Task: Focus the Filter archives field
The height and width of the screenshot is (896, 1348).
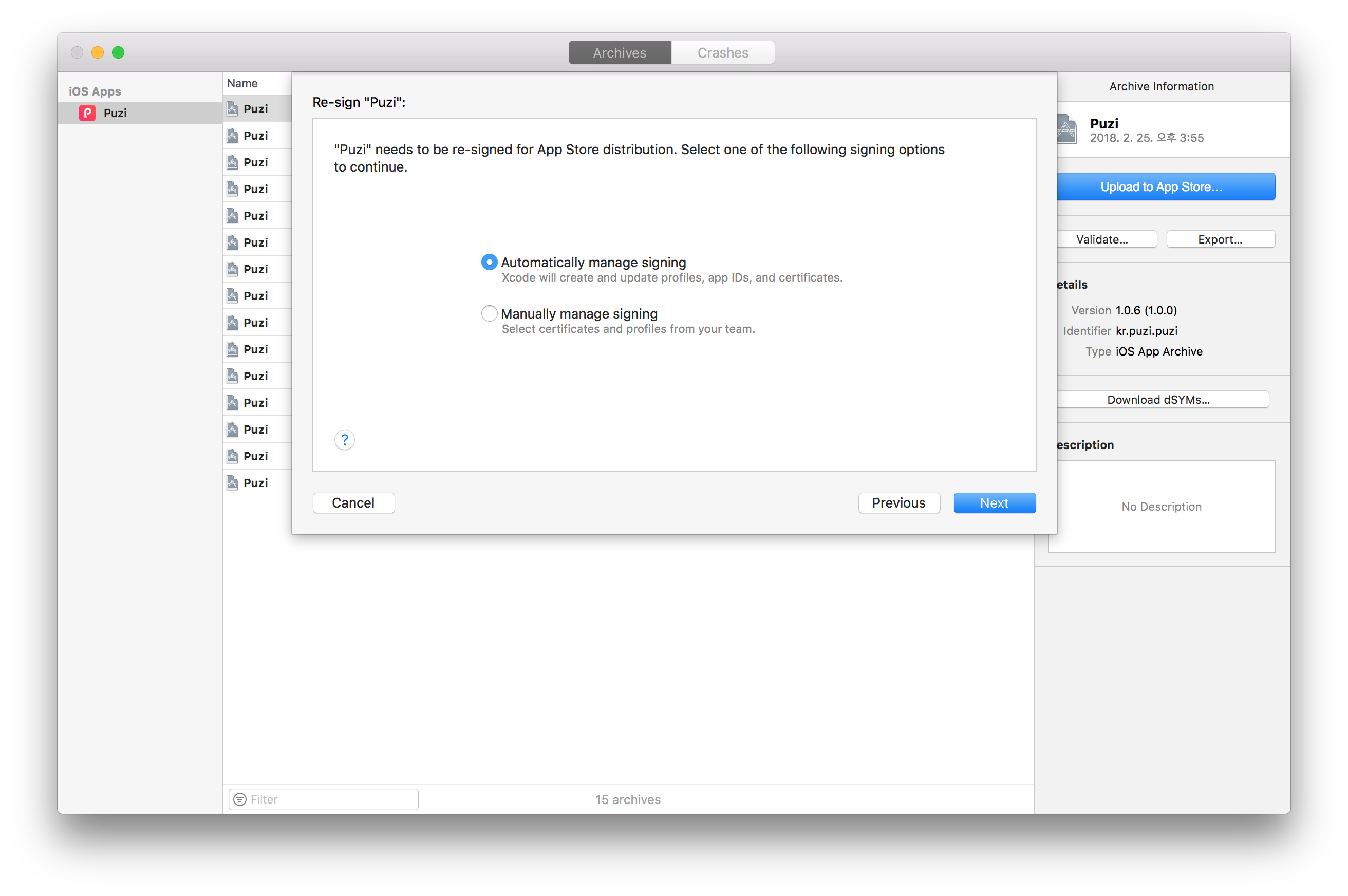Action: click(x=324, y=799)
